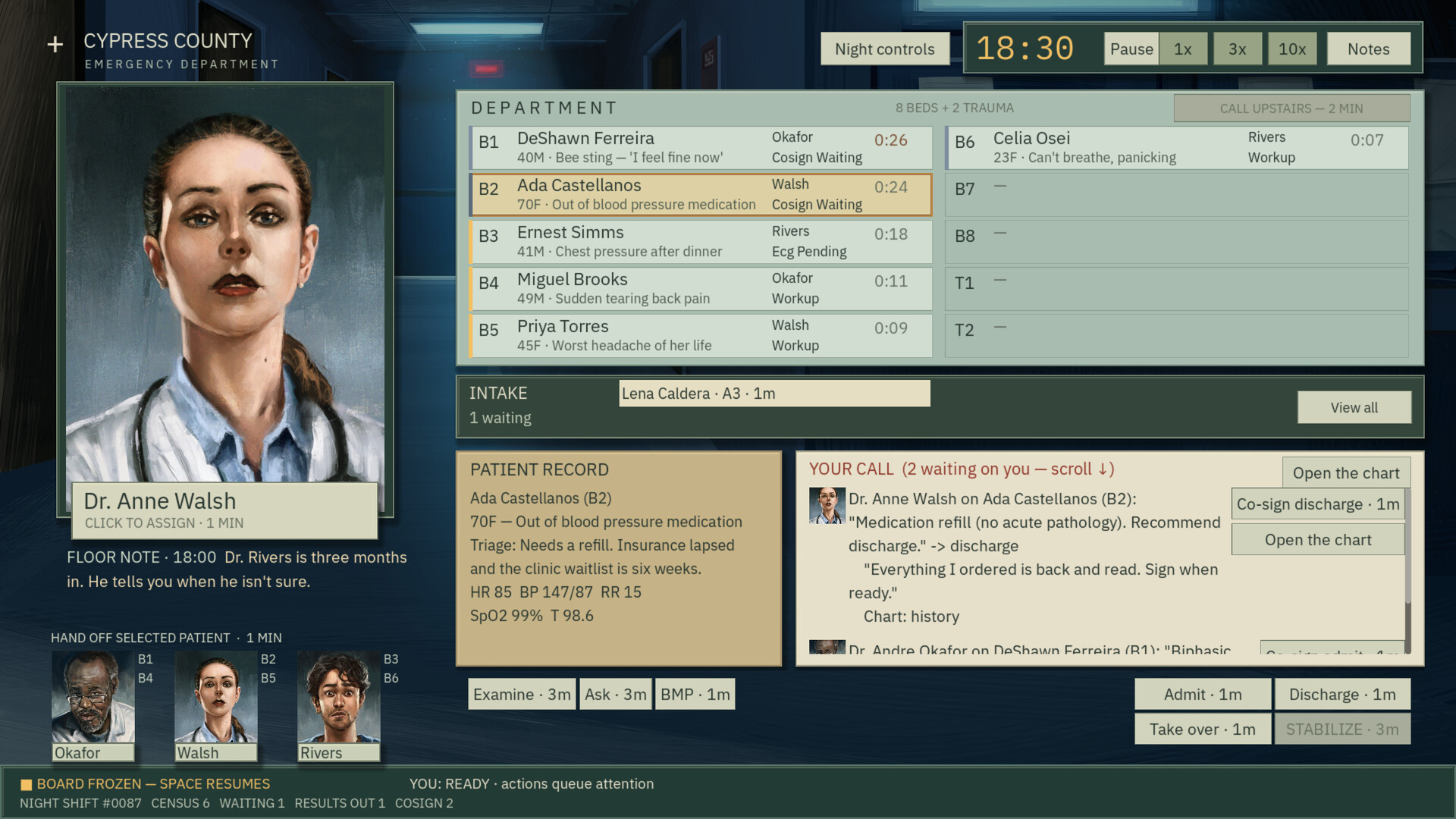Select Priya Torres in bed B5
The width and height of the screenshot is (1456, 819).
click(701, 336)
